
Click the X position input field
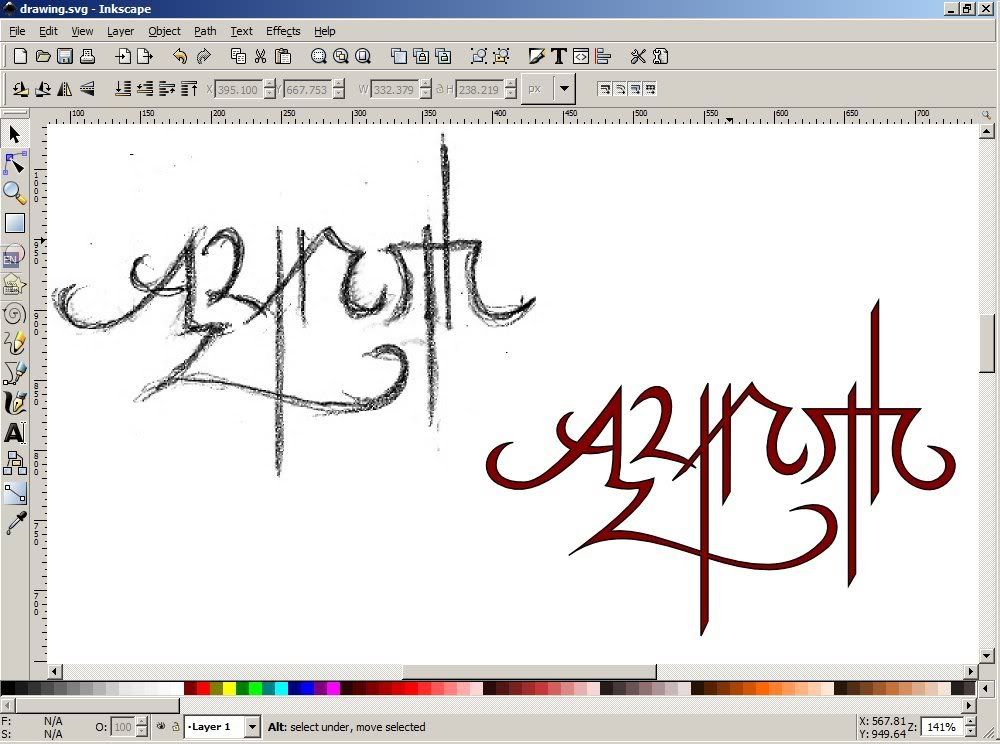[x=238, y=89]
